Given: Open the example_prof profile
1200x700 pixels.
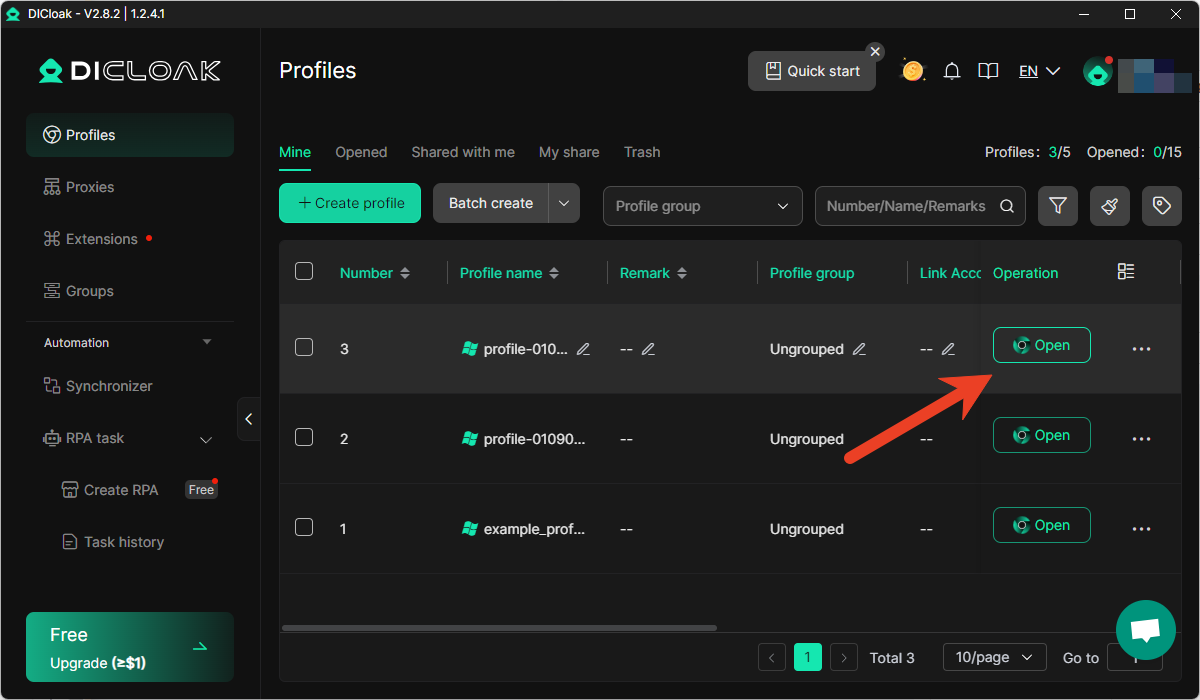Looking at the screenshot, I should (1041, 525).
